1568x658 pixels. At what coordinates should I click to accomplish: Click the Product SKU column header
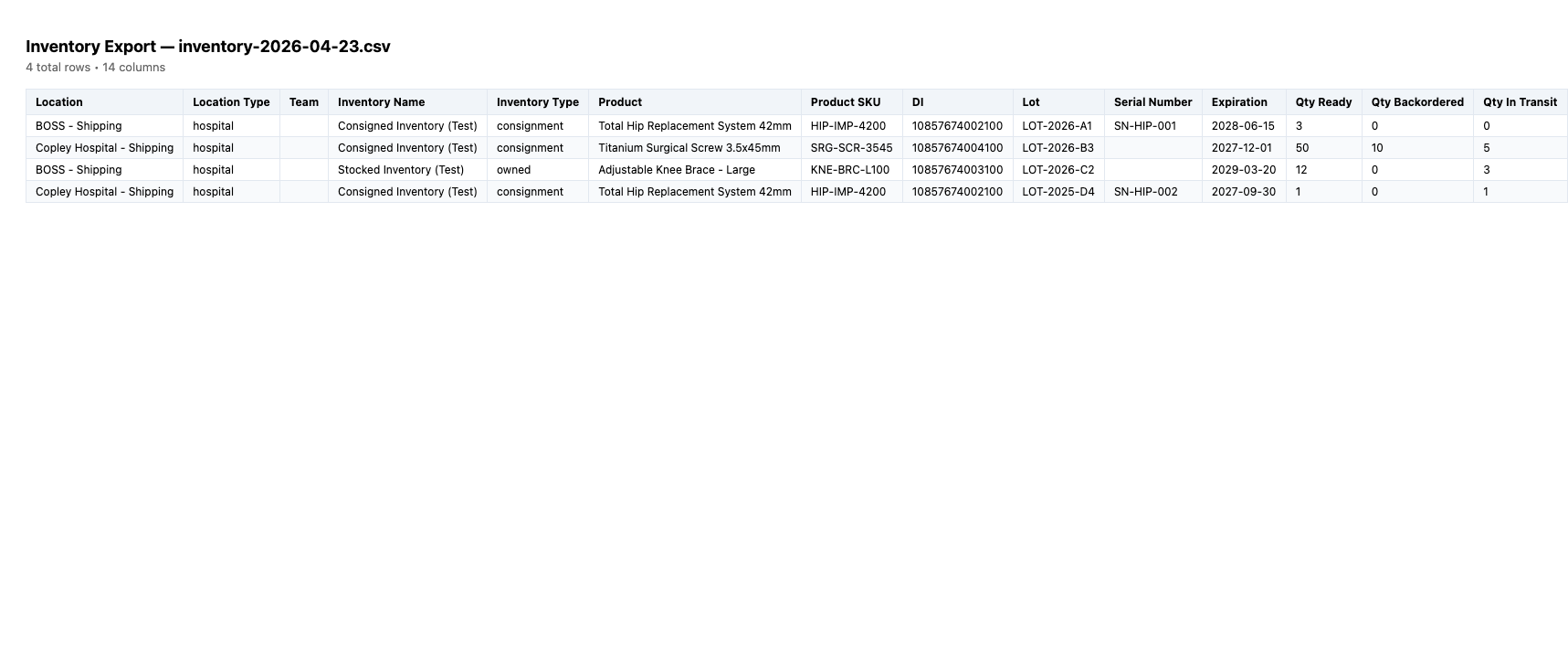click(x=852, y=102)
